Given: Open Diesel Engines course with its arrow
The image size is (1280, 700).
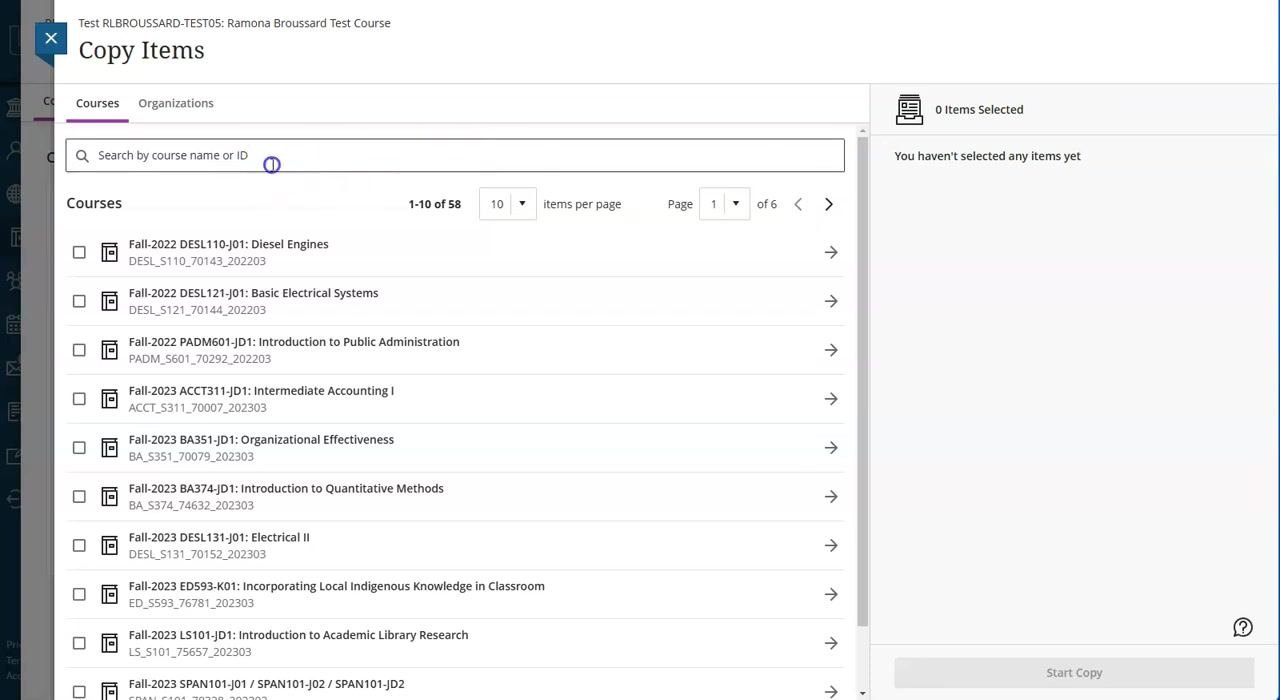Looking at the screenshot, I should (x=831, y=252).
